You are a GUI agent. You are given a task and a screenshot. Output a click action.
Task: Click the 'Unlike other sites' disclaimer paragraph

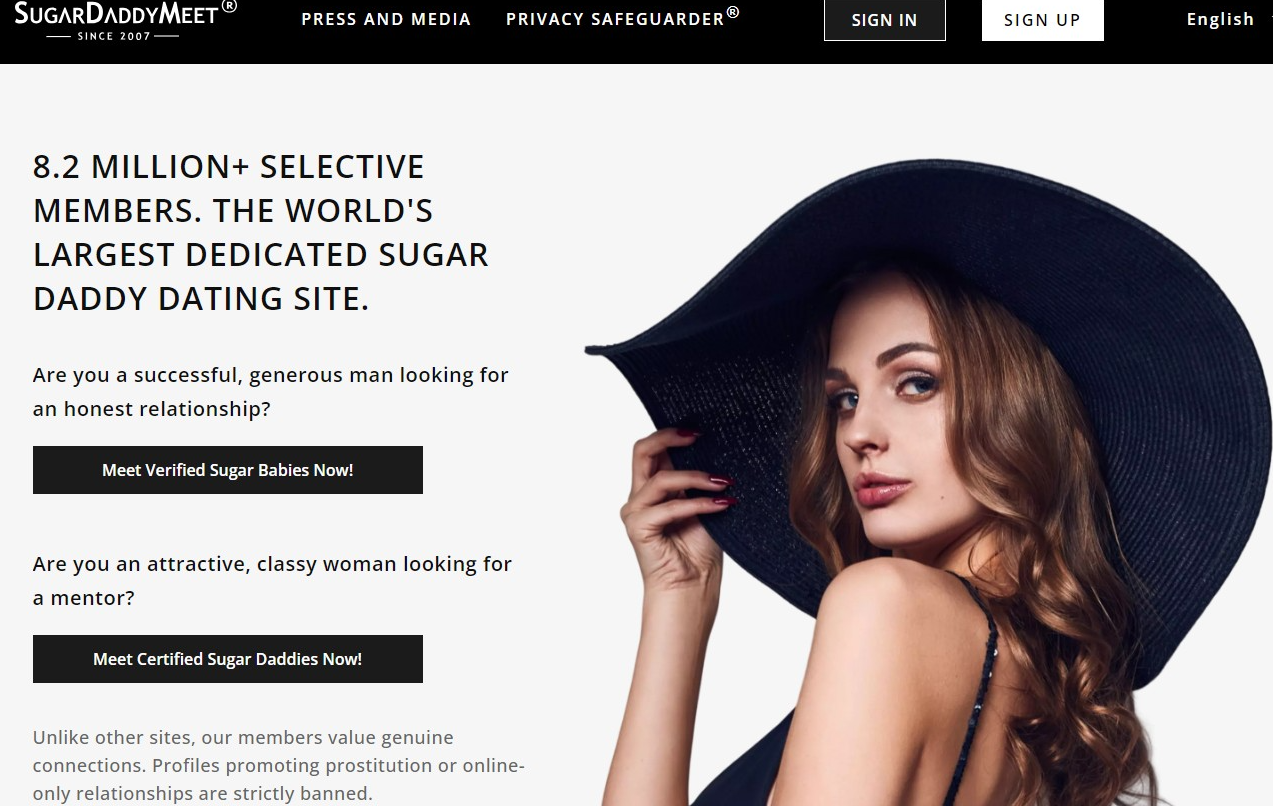pyautogui.click(x=279, y=765)
